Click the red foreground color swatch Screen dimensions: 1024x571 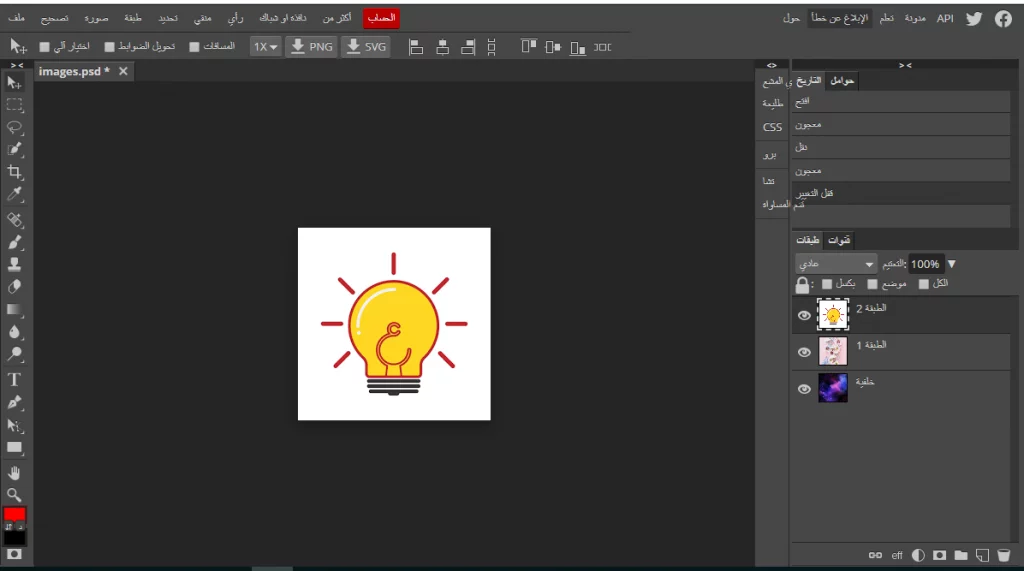[x=15, y=515]
